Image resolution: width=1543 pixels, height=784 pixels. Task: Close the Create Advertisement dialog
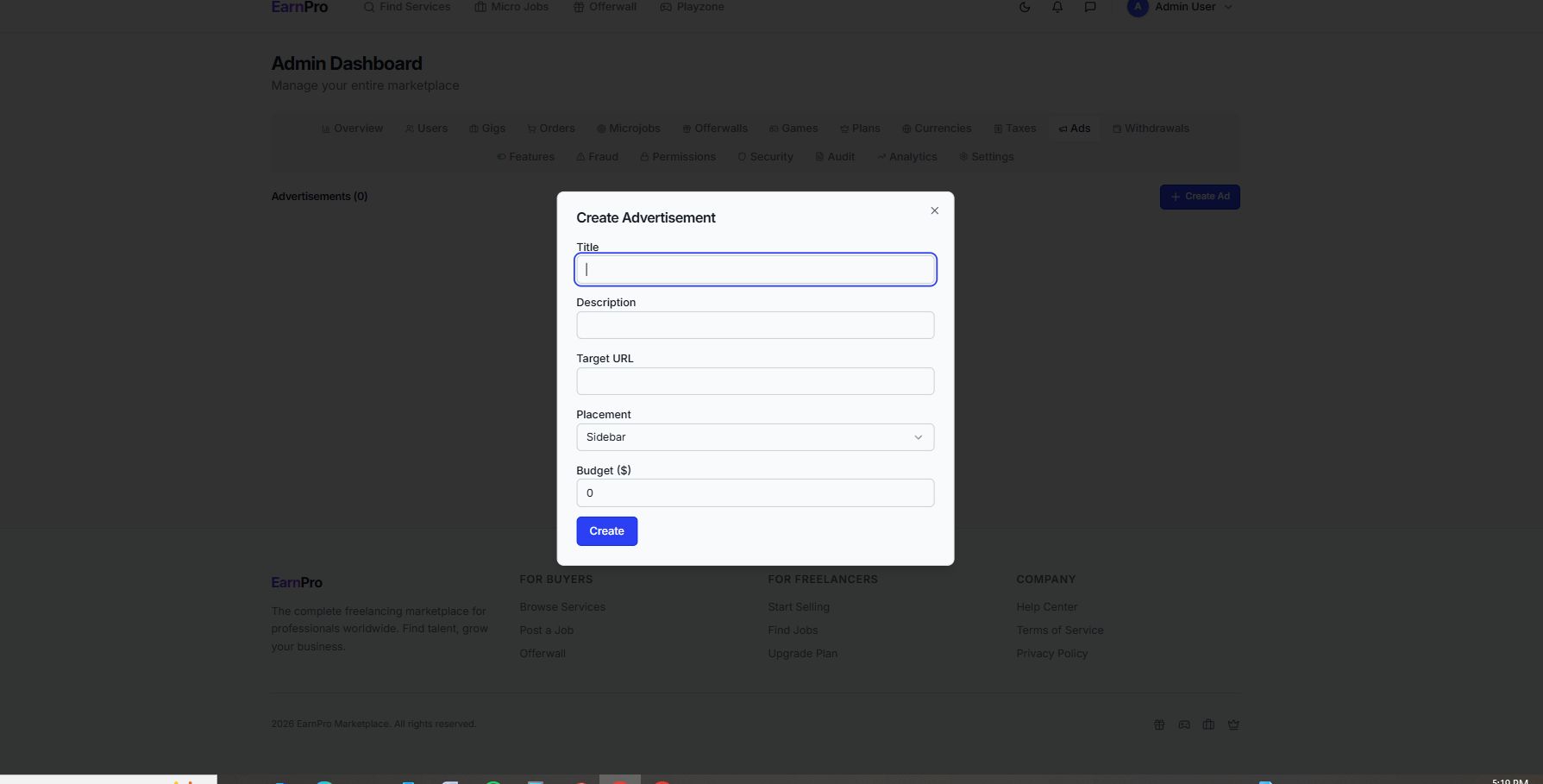point(934,210)
